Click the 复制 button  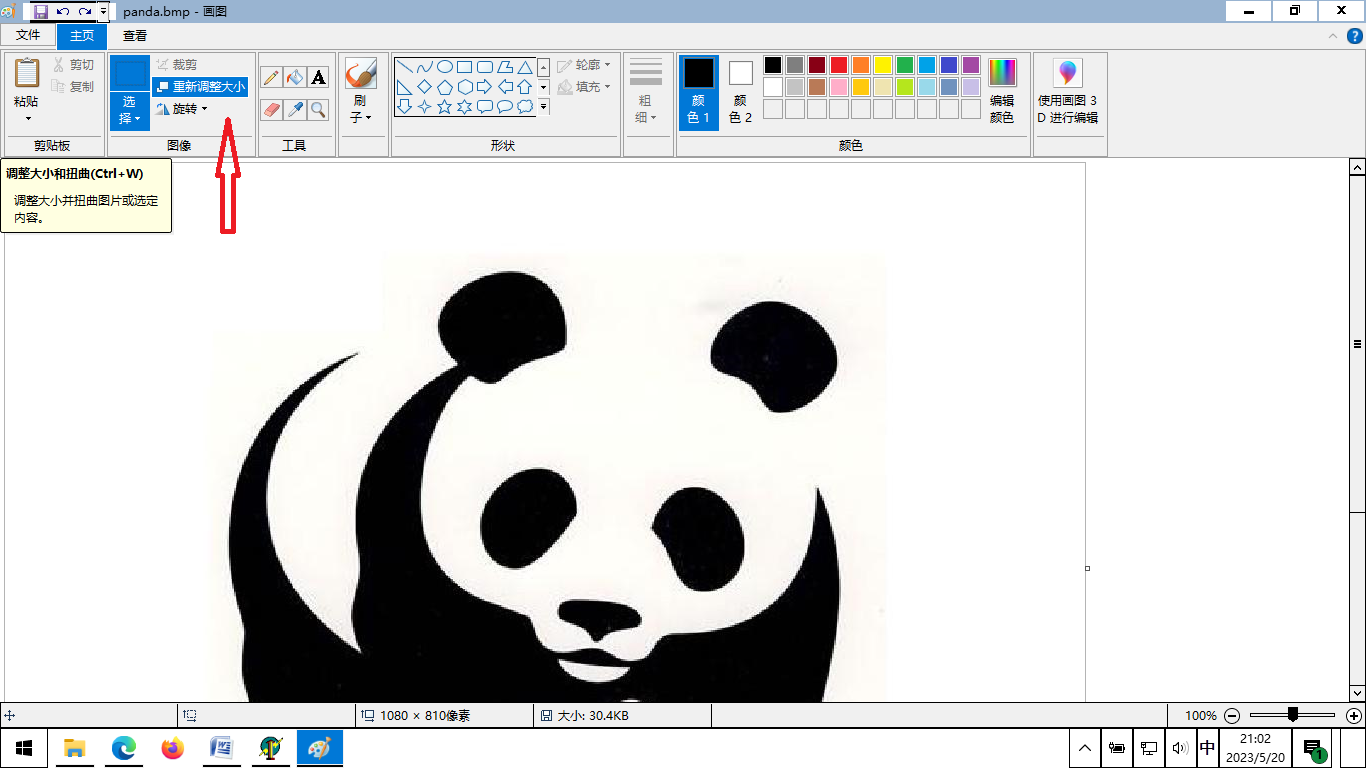[73, 87]
